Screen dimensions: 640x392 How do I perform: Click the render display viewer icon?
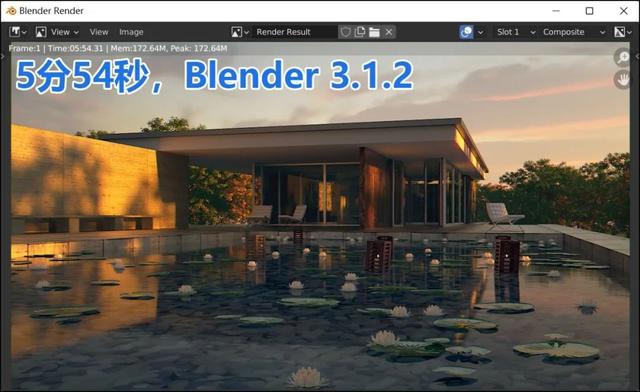466,32
